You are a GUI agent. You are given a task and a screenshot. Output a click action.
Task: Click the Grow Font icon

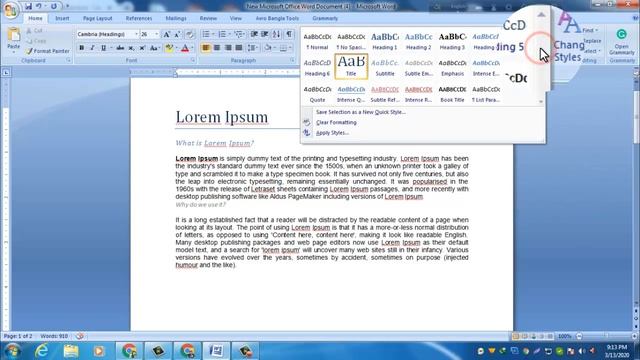[x=167, y=34]
